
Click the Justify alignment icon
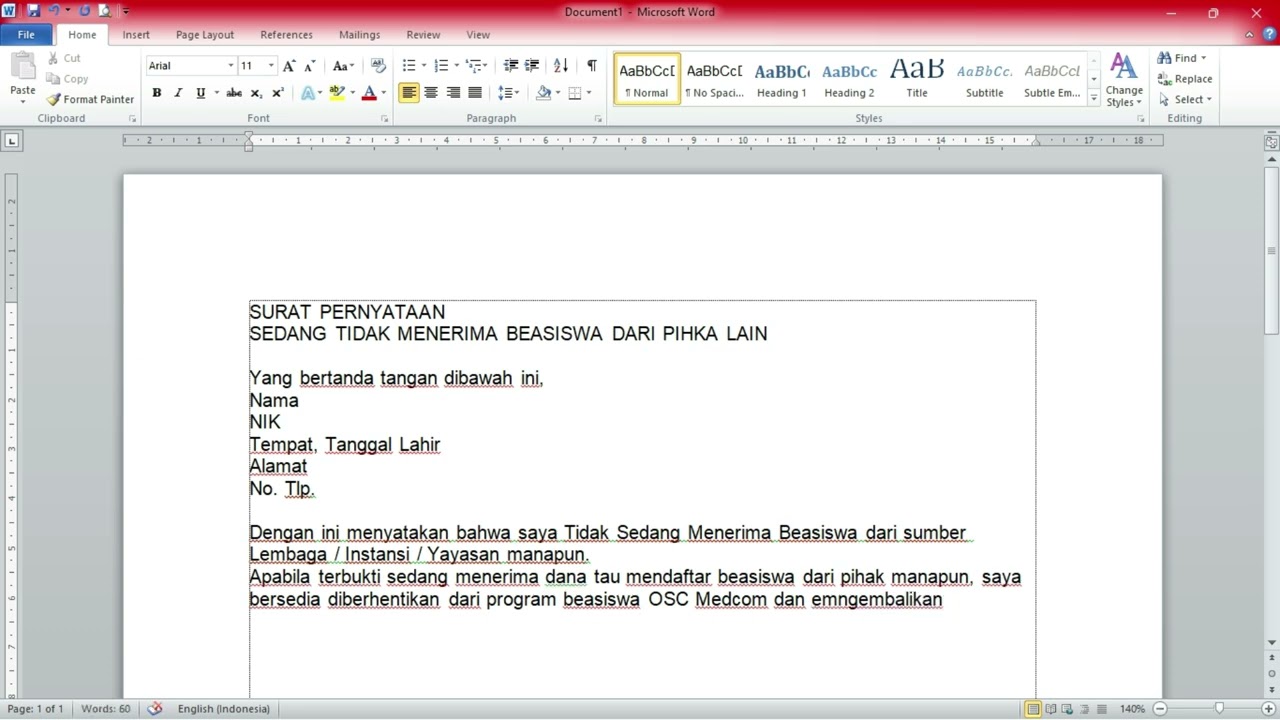click(475, 93)
